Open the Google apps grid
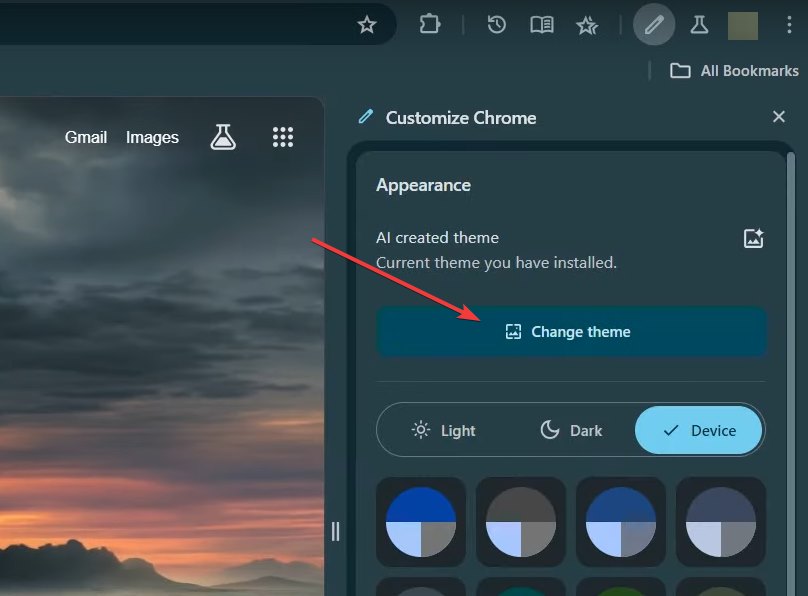The image size is (808, 596). click(283, 137)
